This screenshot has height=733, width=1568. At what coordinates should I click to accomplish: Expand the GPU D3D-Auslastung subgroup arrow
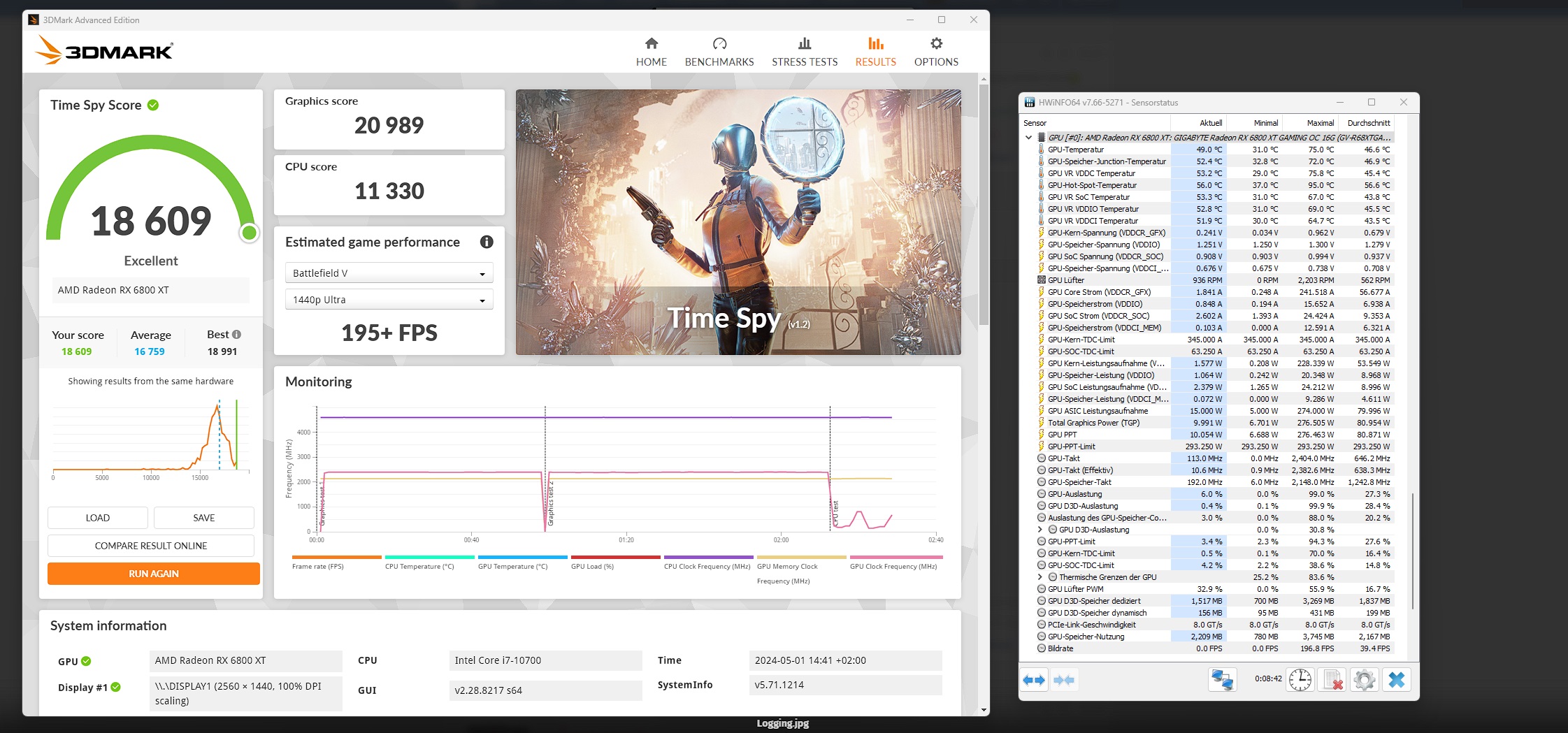[x=1040, y=530]
